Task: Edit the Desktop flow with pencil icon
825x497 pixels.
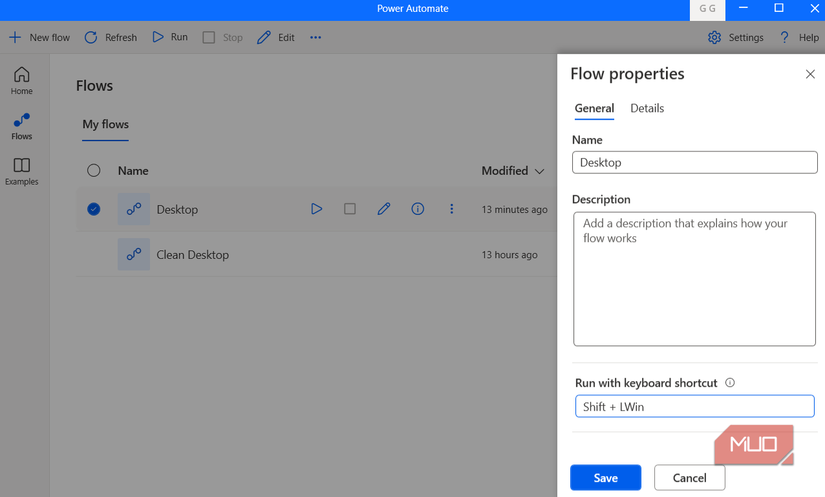Action: tap(384, 209)
